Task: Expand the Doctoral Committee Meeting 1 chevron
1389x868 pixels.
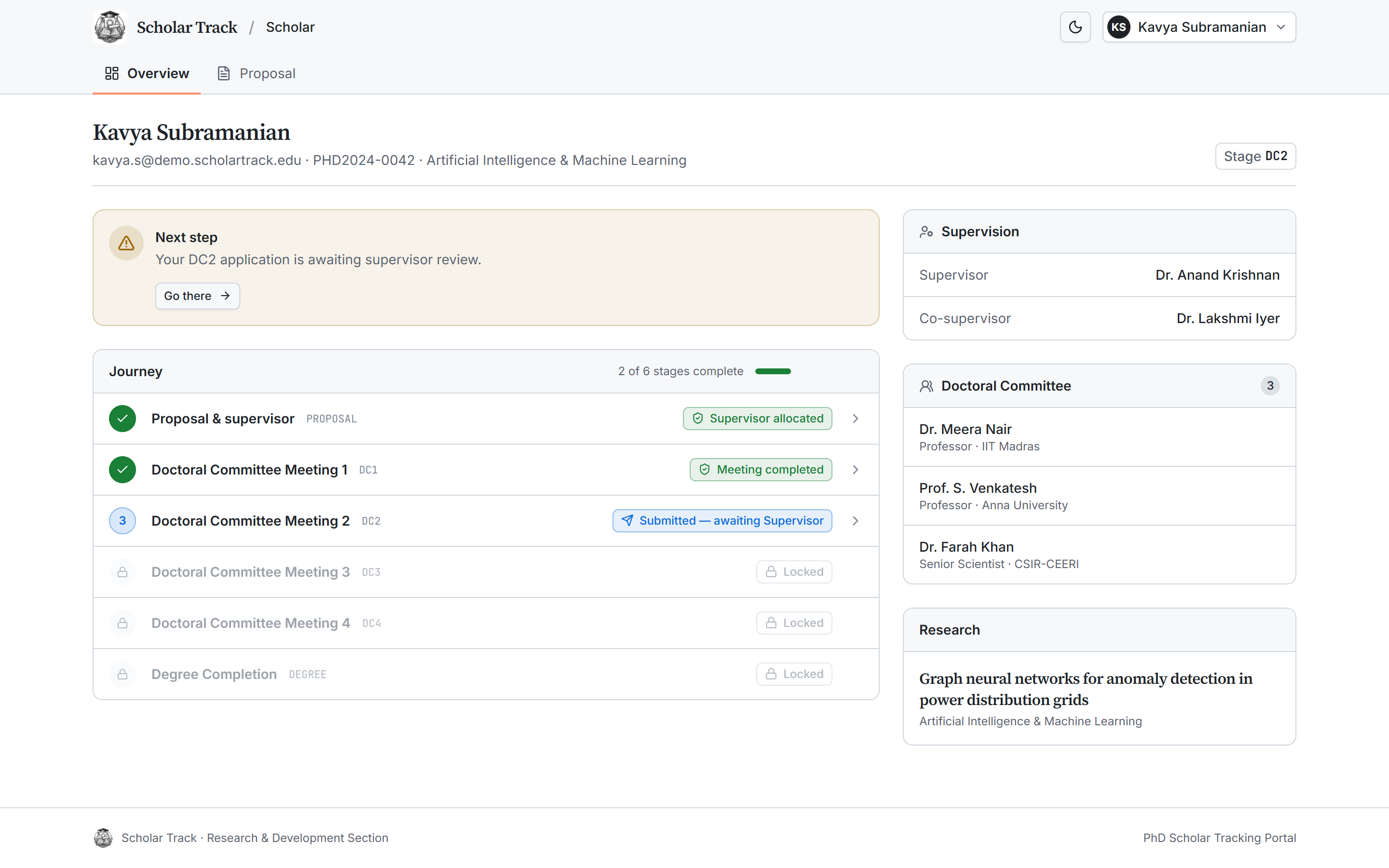Action: pos(855,470)
